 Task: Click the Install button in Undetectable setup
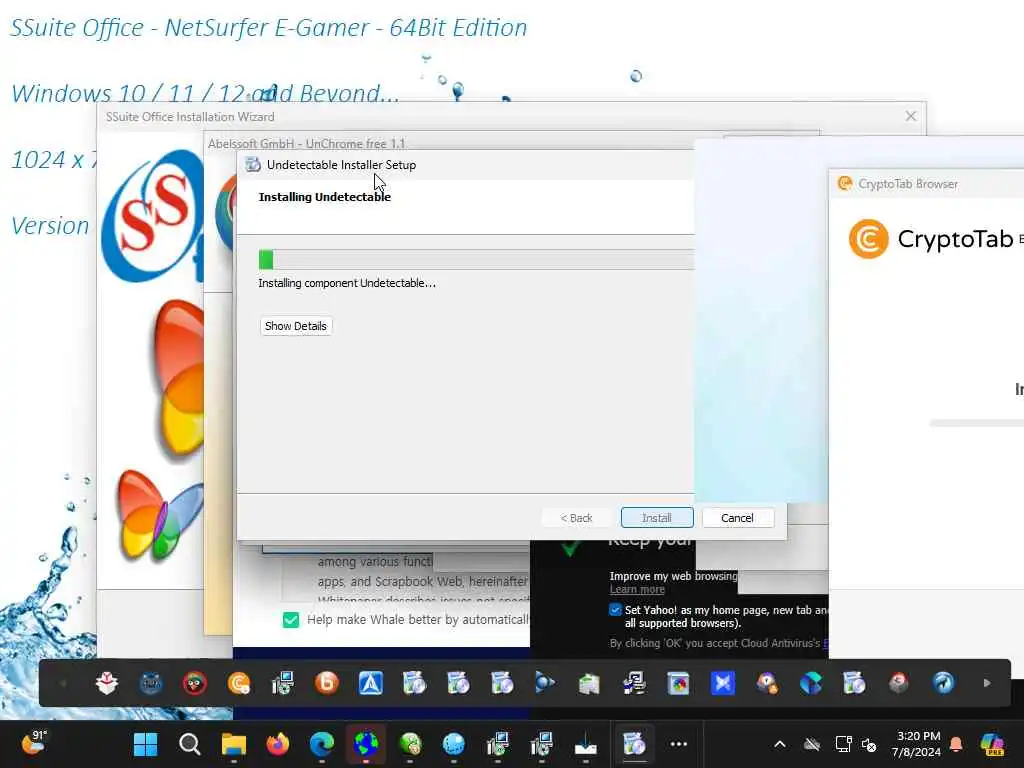click(x=657, y=518)
